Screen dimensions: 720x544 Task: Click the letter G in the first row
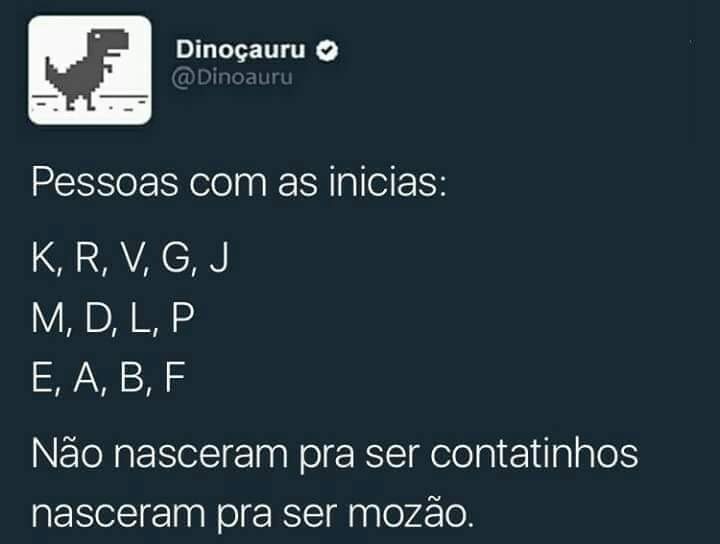176,257
